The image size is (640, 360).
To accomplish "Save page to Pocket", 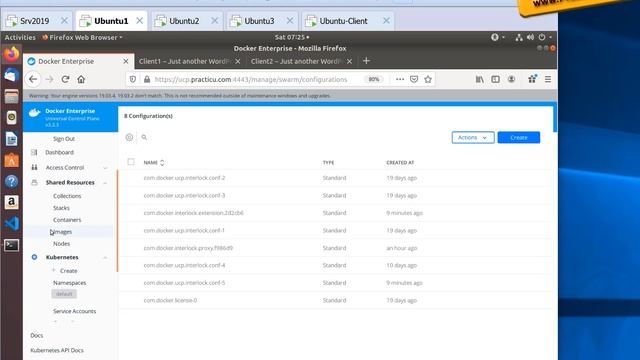I will tap(414, 79).
